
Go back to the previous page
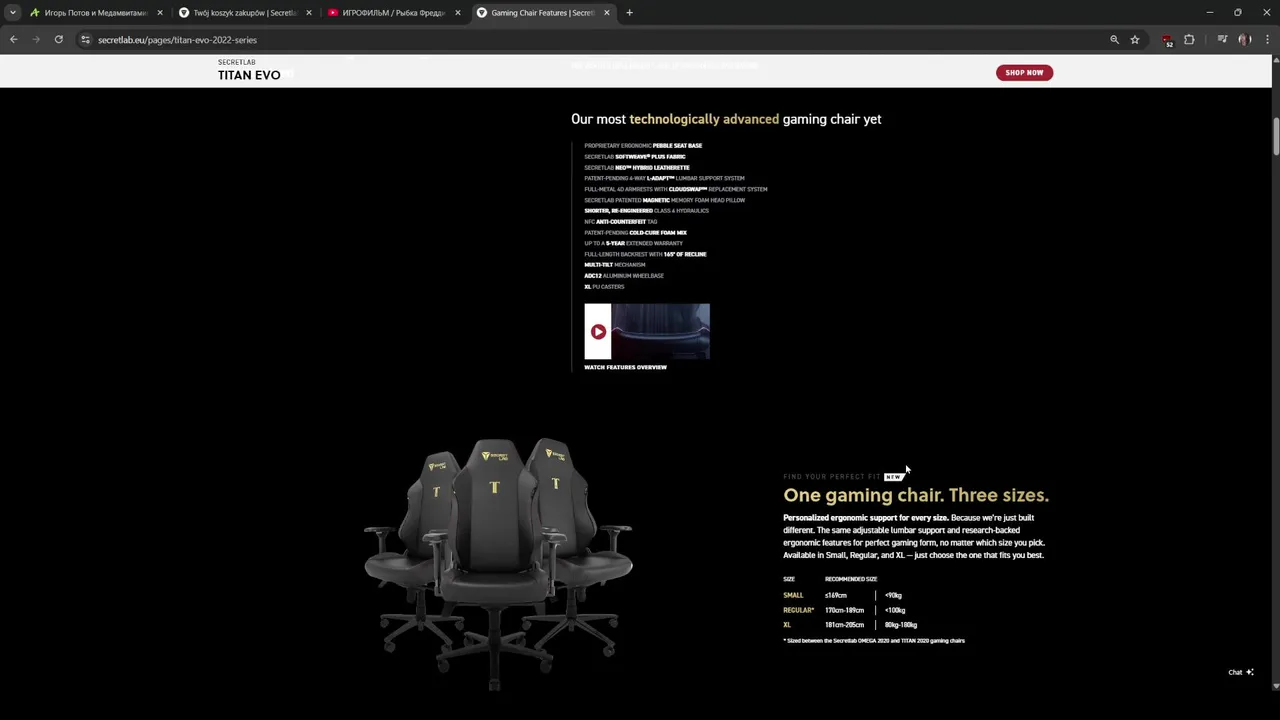[13, 40]
